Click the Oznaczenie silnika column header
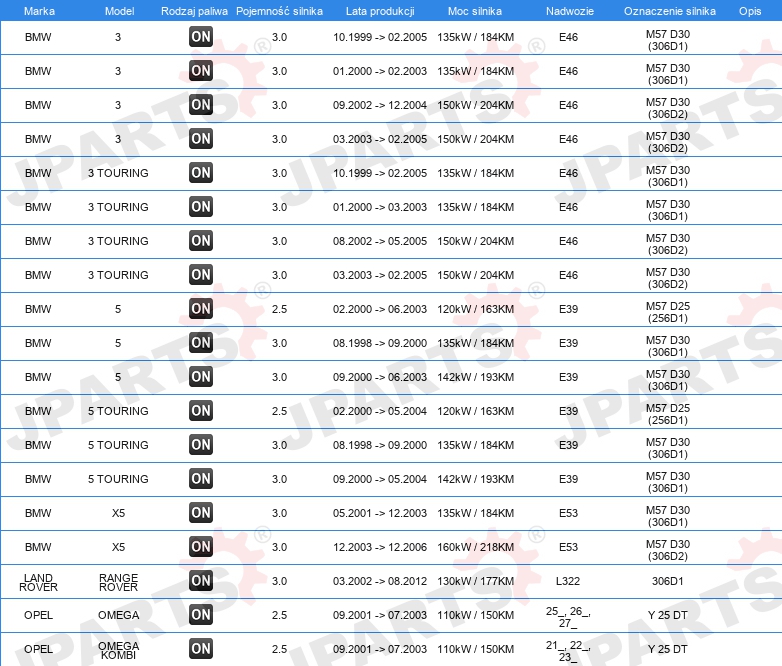 [669, 11]
